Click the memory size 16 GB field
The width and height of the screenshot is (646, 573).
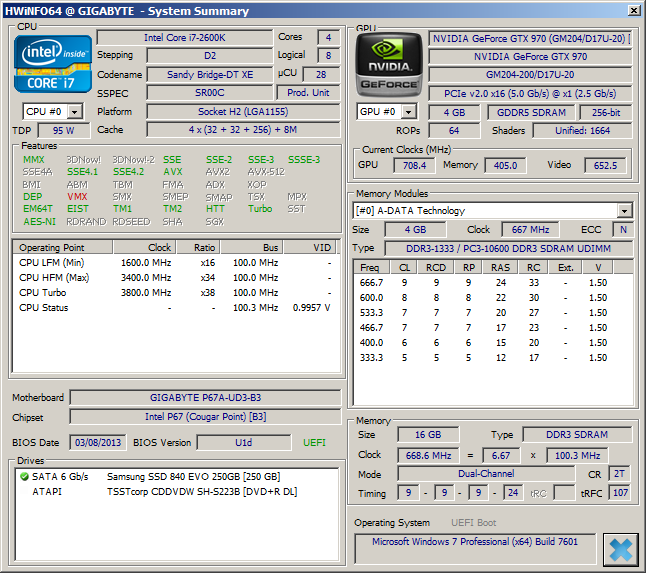[428, 435]
